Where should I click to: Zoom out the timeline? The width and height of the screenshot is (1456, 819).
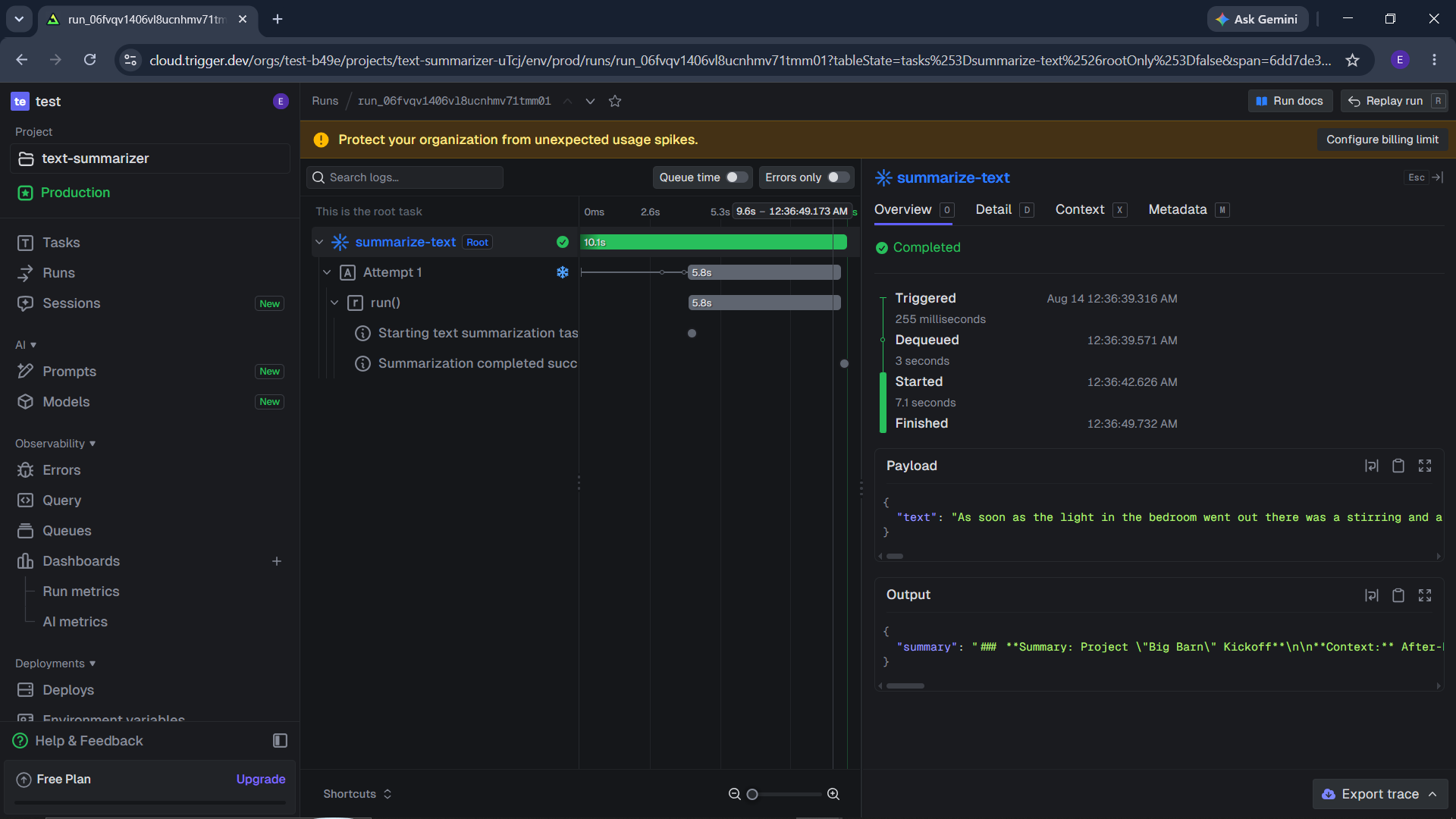coord(734,794)
